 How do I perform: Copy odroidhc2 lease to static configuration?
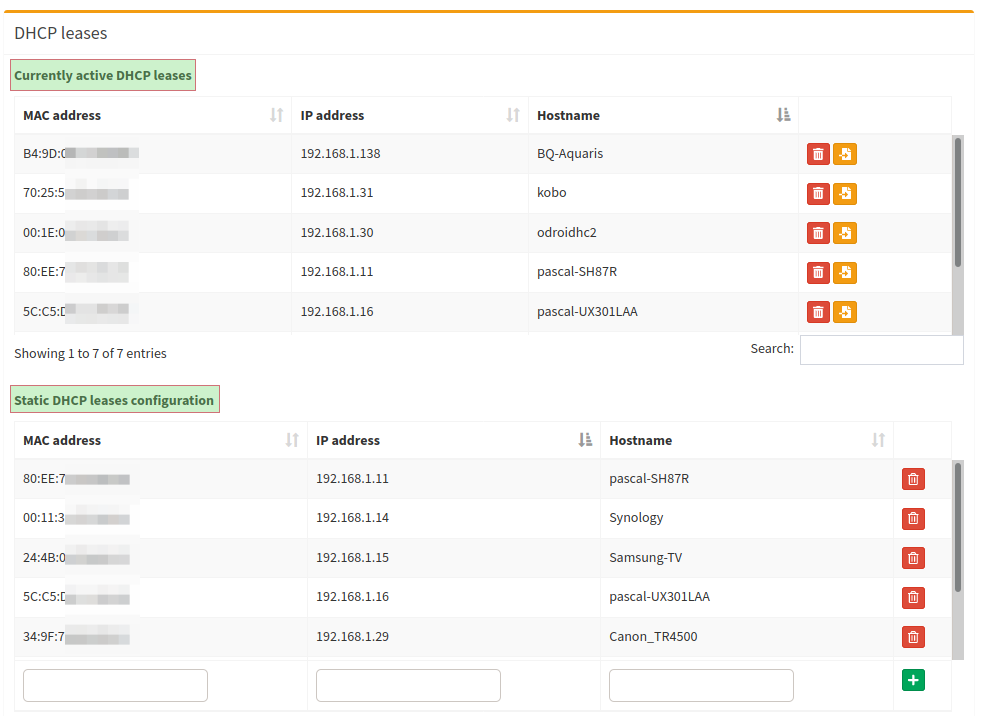[845, 233]
